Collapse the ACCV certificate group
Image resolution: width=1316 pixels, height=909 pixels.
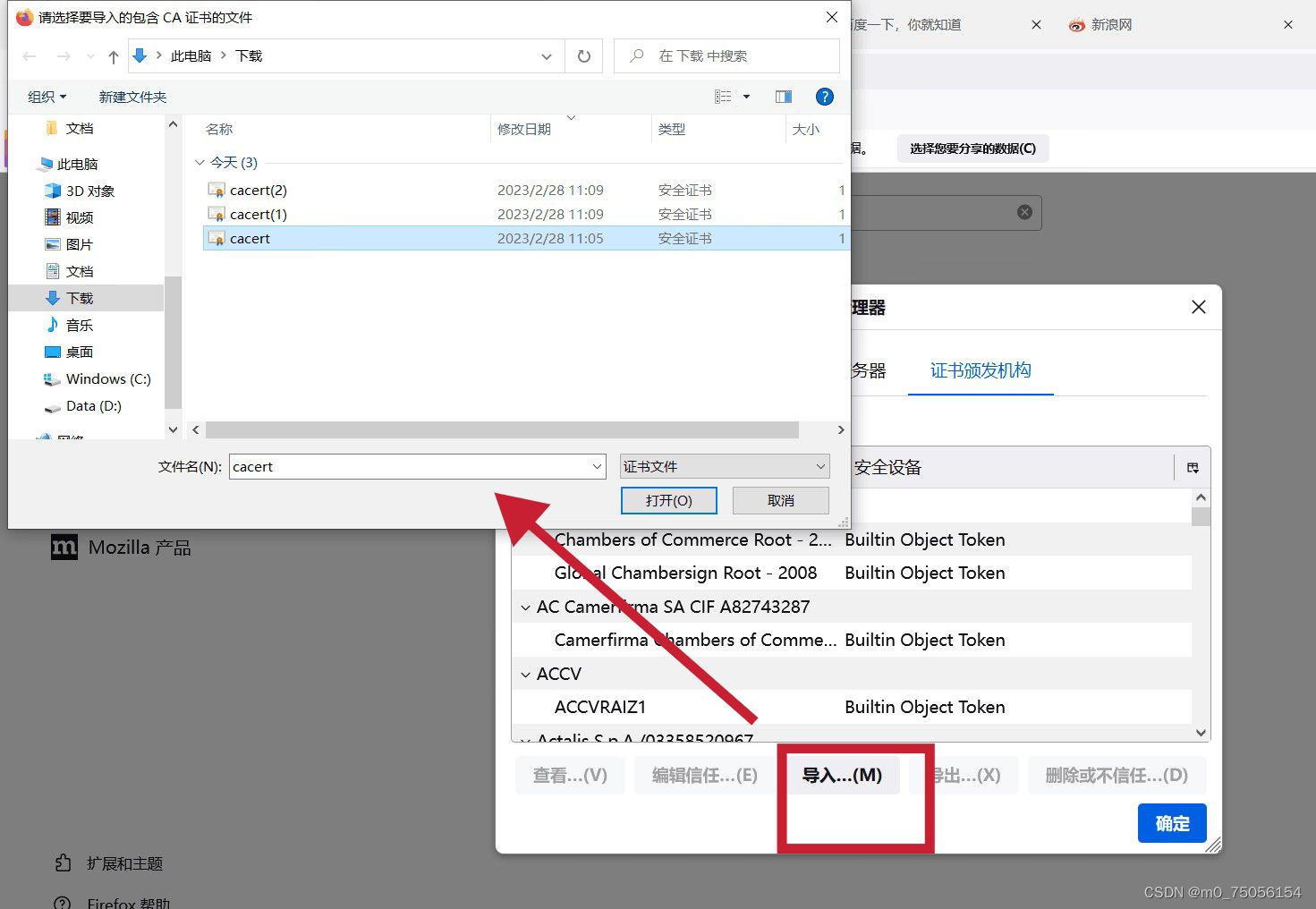(525, 675)
